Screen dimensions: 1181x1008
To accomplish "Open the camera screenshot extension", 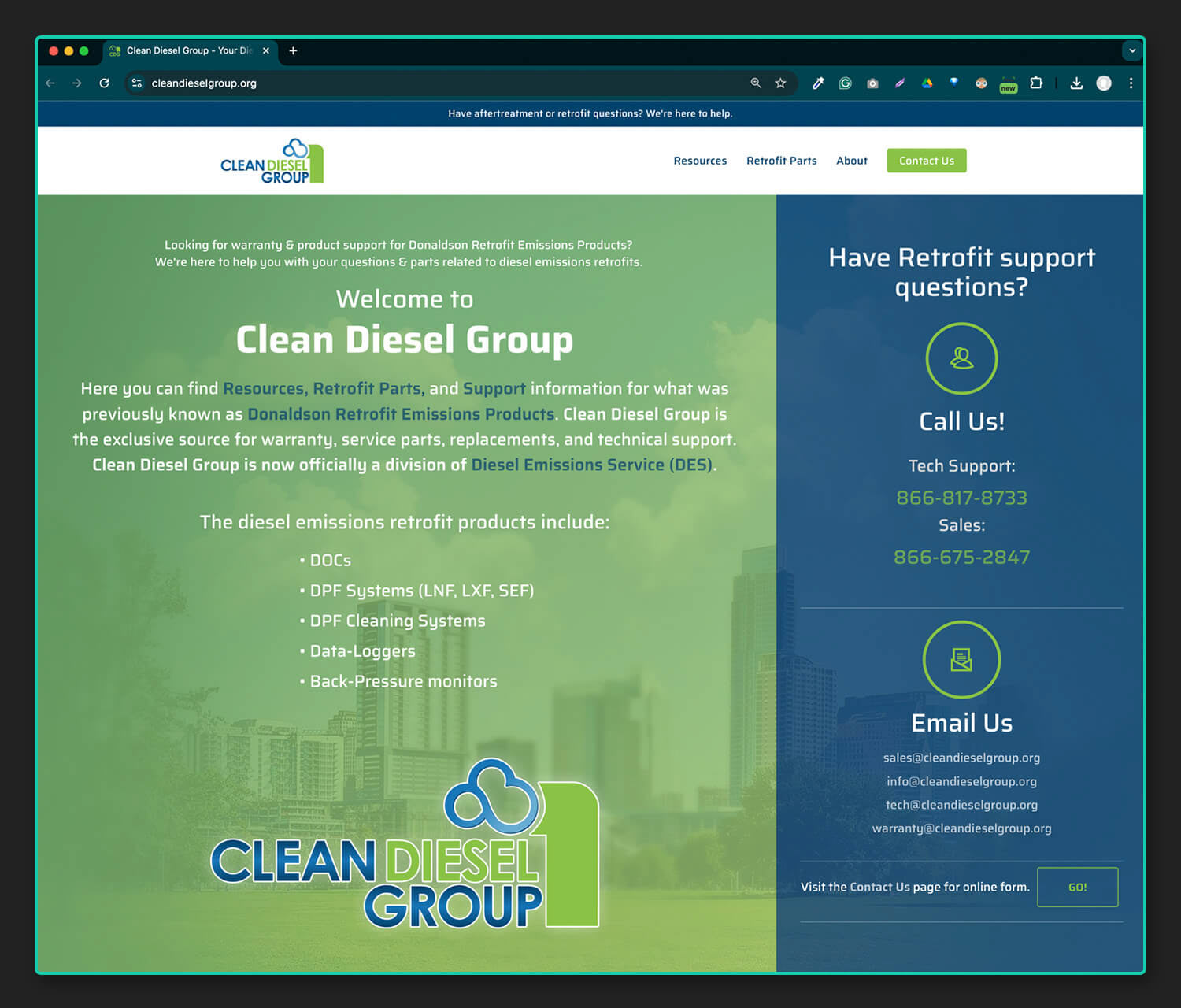I will [872, 83].
